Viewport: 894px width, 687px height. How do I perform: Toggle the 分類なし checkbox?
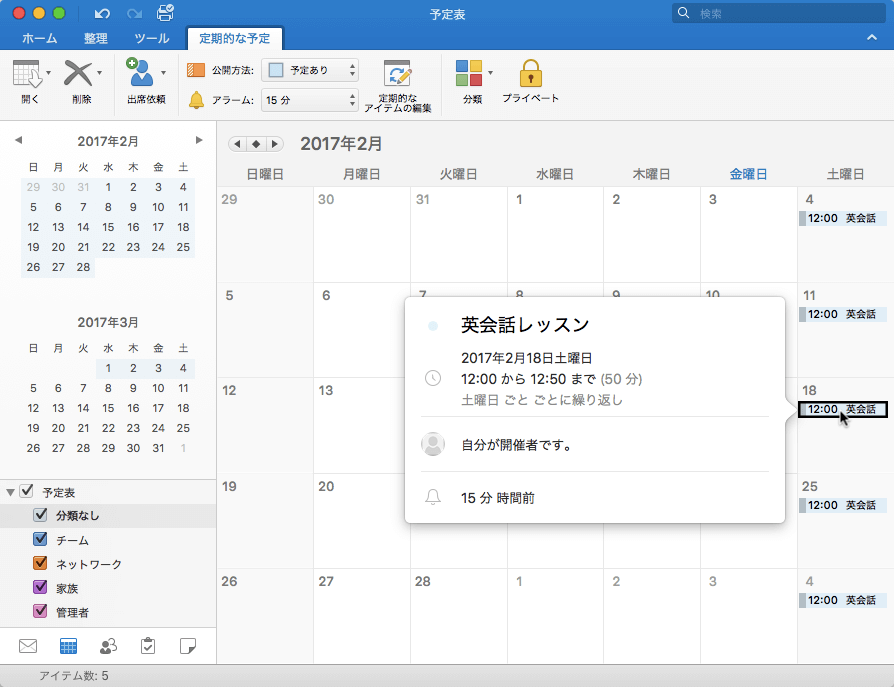pyautogui.click(x=40, y=515)
